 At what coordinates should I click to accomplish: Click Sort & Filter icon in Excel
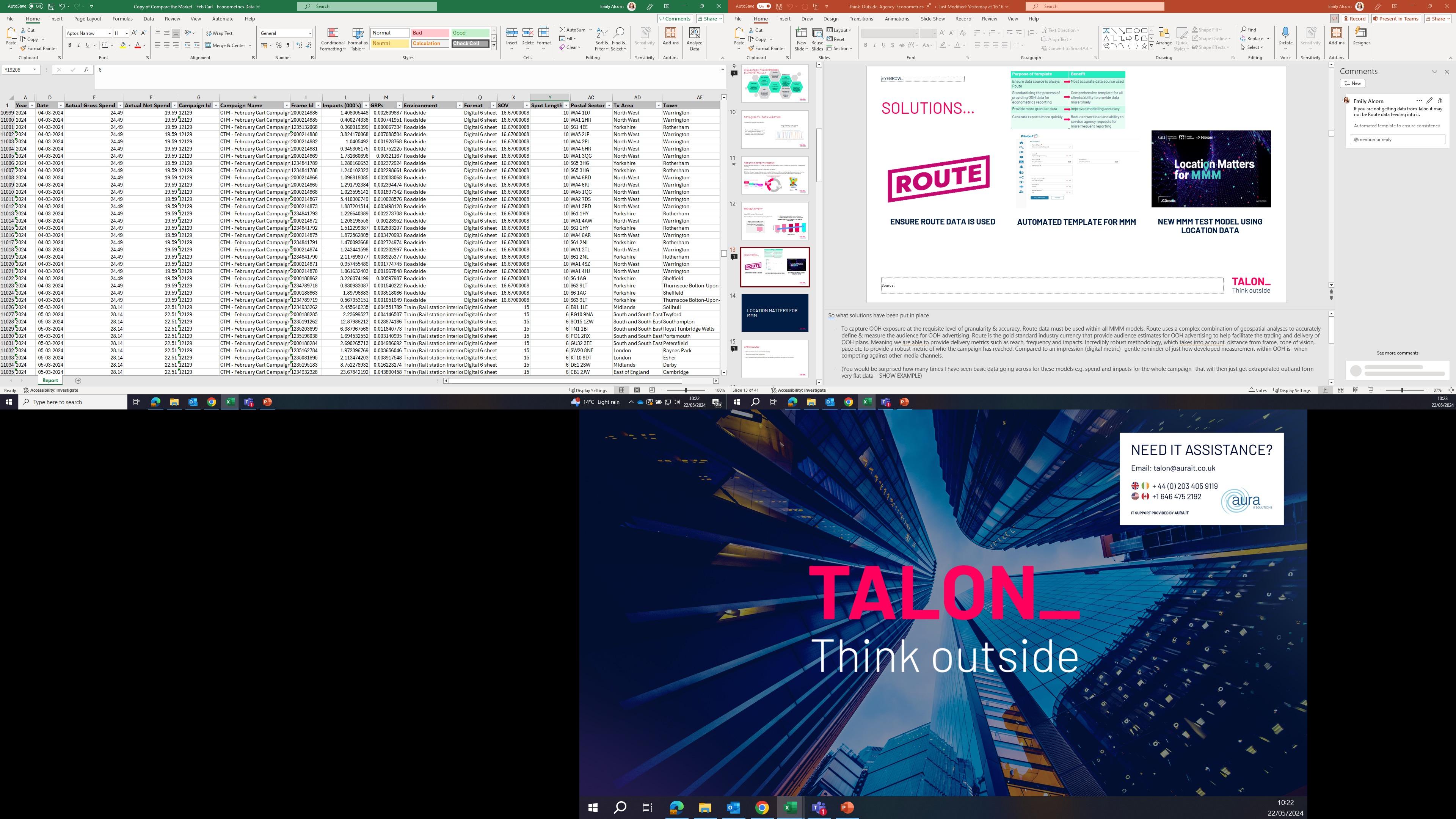[602, 33]
